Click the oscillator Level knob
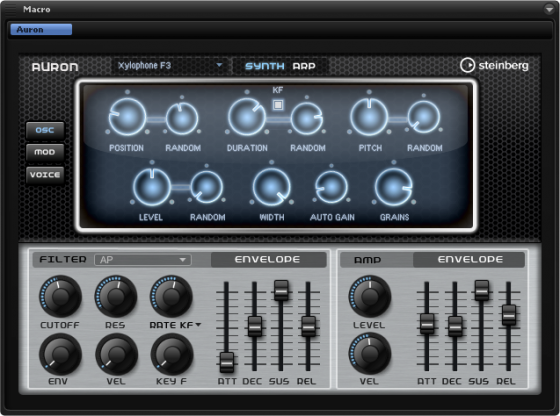This screenshot has height=416, width=560. [152, 187]
